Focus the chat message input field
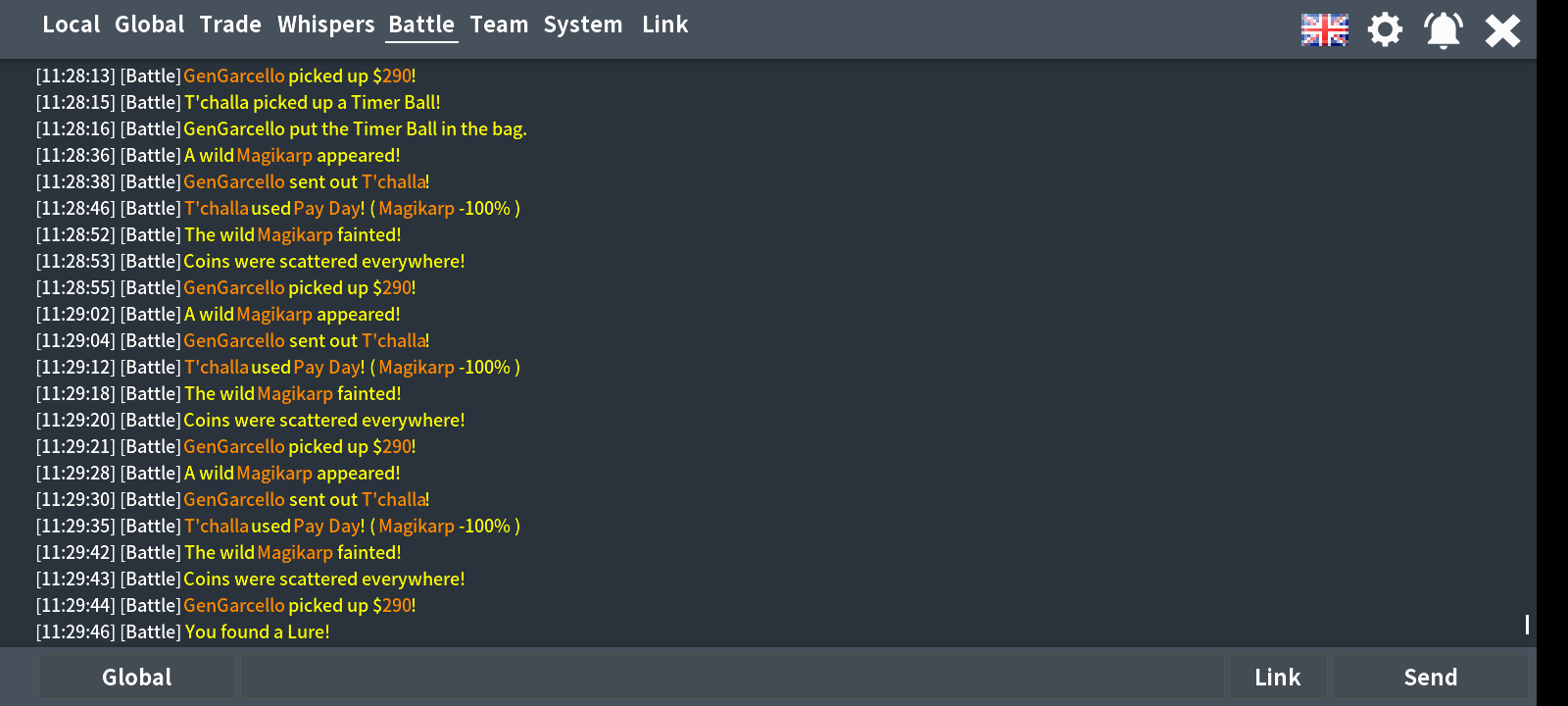 pyautogui.click(x=732, y=678)
